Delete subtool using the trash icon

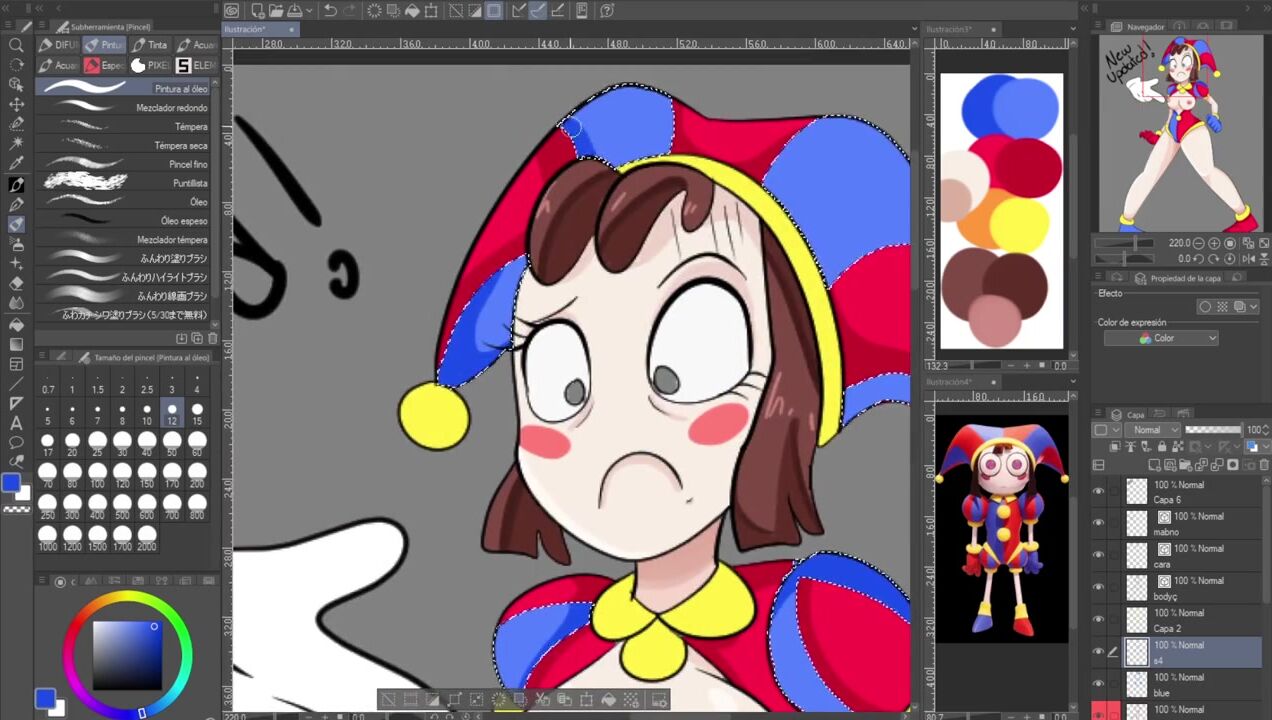(x=212, y=339)
